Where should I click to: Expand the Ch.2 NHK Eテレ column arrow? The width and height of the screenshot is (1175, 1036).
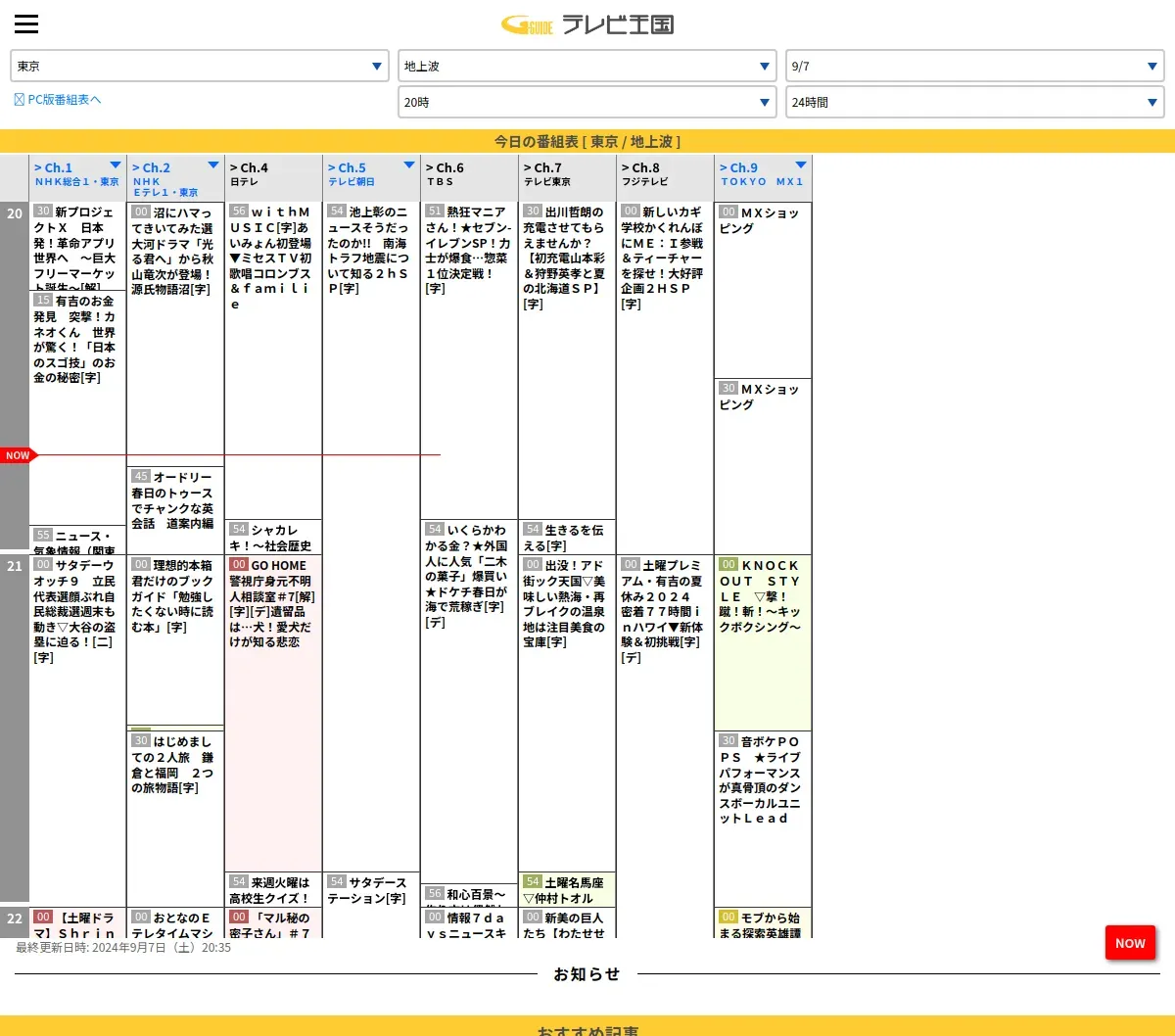[213, 165]
